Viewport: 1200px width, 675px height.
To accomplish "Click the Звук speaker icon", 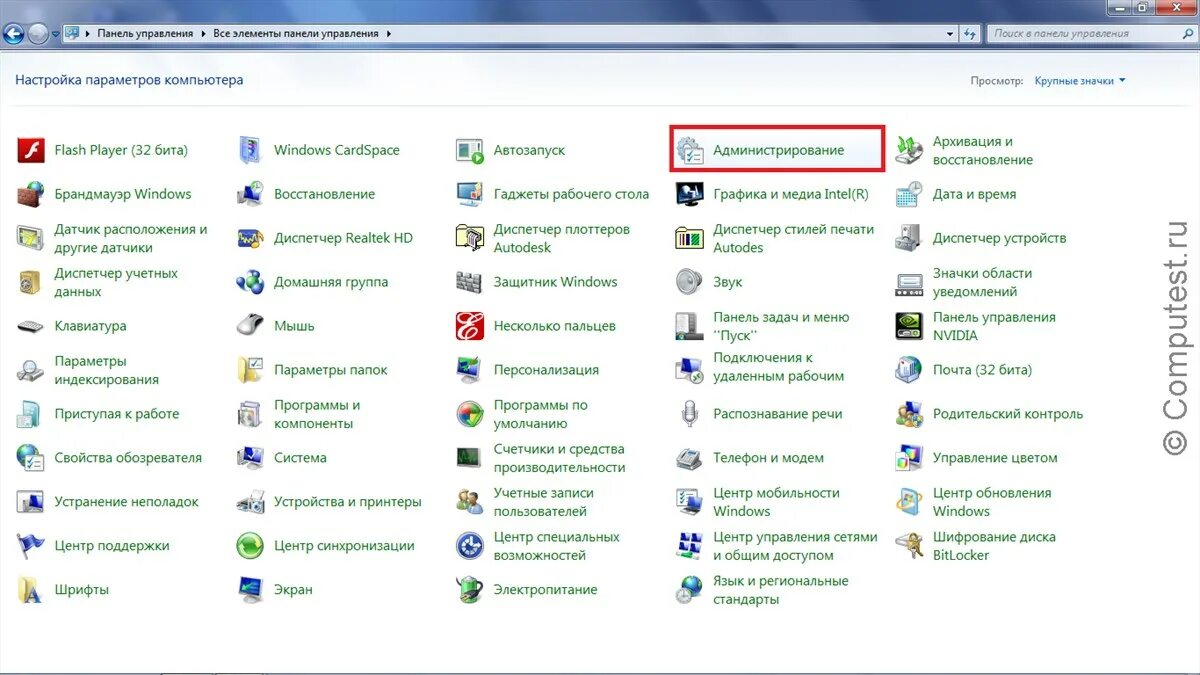I will pos(690,282).
